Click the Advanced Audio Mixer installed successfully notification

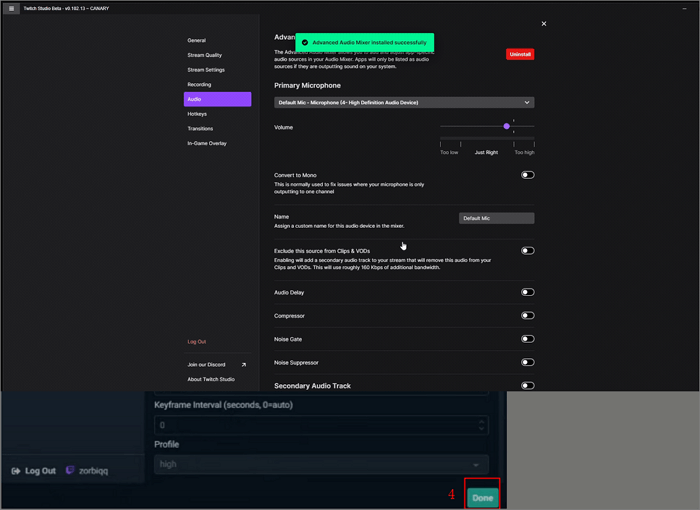[364, 42]
